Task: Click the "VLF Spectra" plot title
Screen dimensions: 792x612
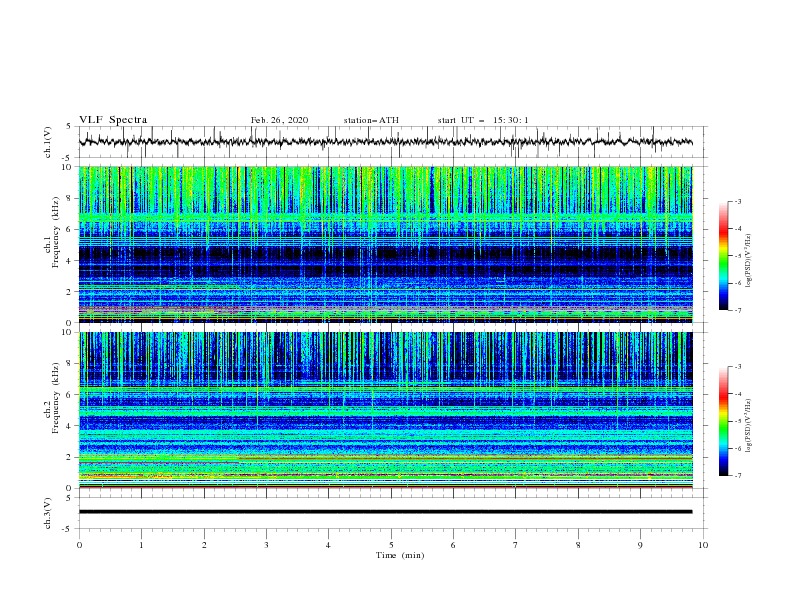Action: (x=113, y=120)
